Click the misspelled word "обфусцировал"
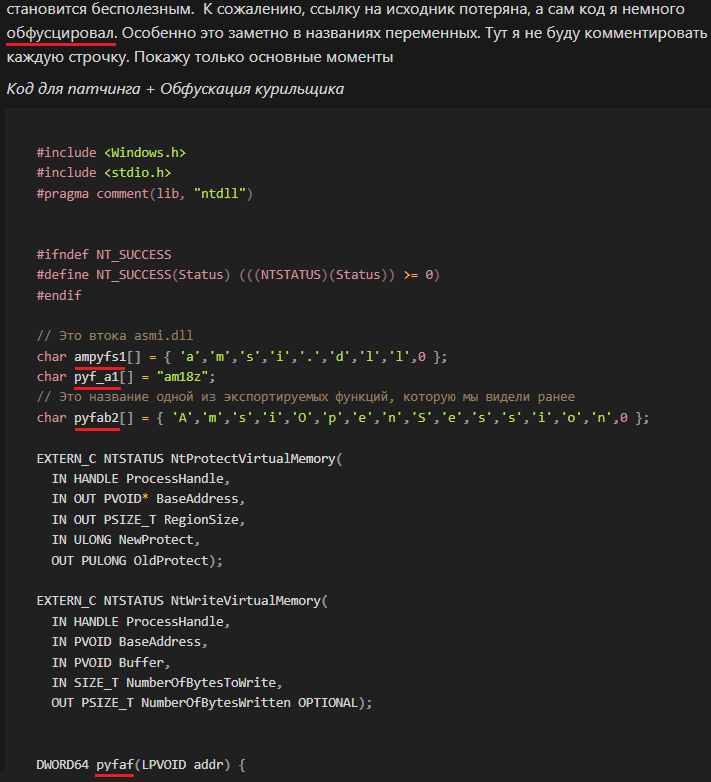Screen dimensions: 711x782 pyautogui.click(x=60, y=32)
